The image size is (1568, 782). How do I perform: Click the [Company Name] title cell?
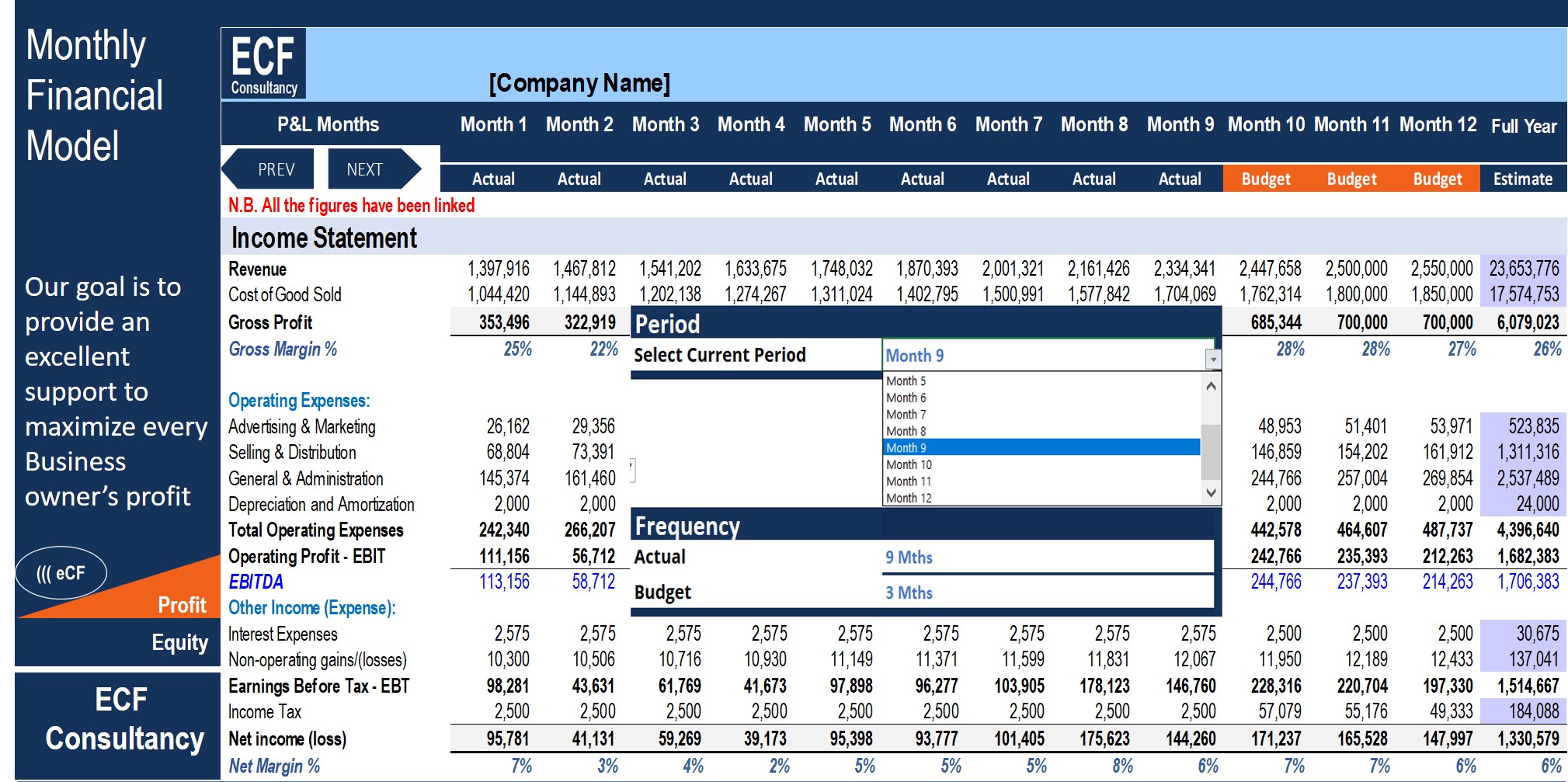(579, 82)
